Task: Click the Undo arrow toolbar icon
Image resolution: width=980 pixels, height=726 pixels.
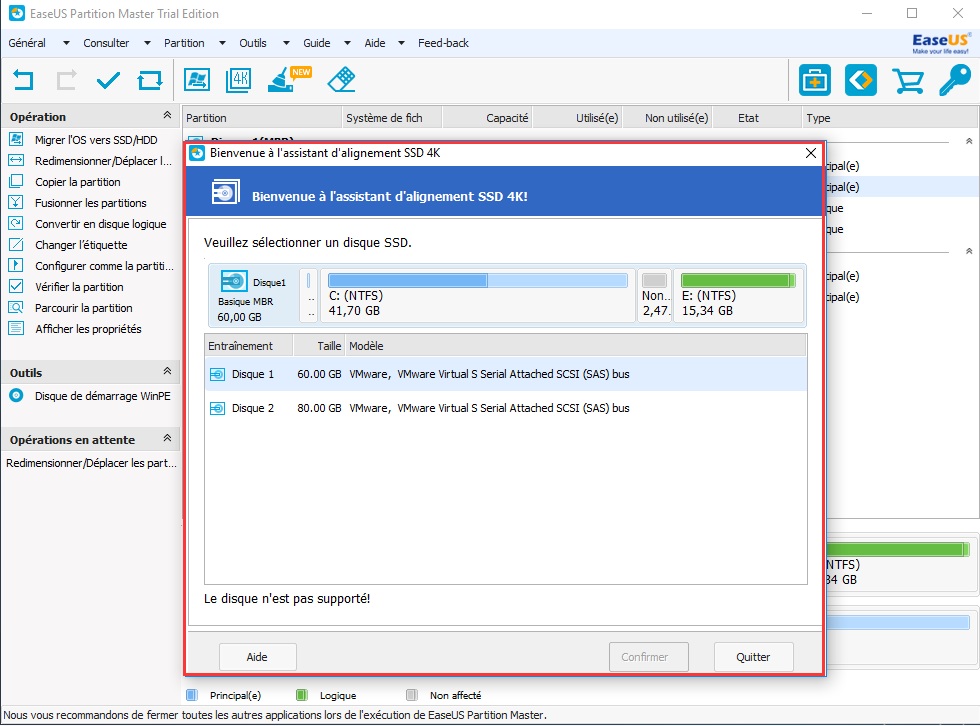Action: [23, 80]
